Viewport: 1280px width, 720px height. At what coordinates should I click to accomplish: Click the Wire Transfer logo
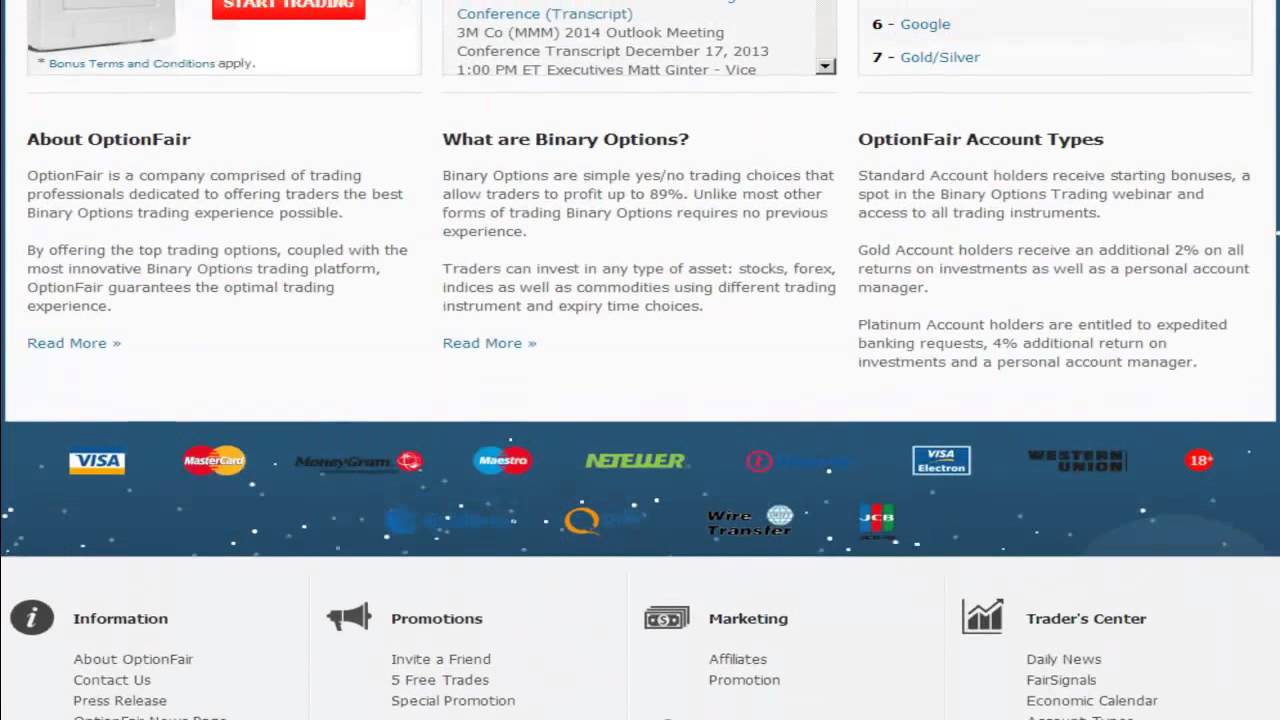pyautogui.click(x=750, y=521)
